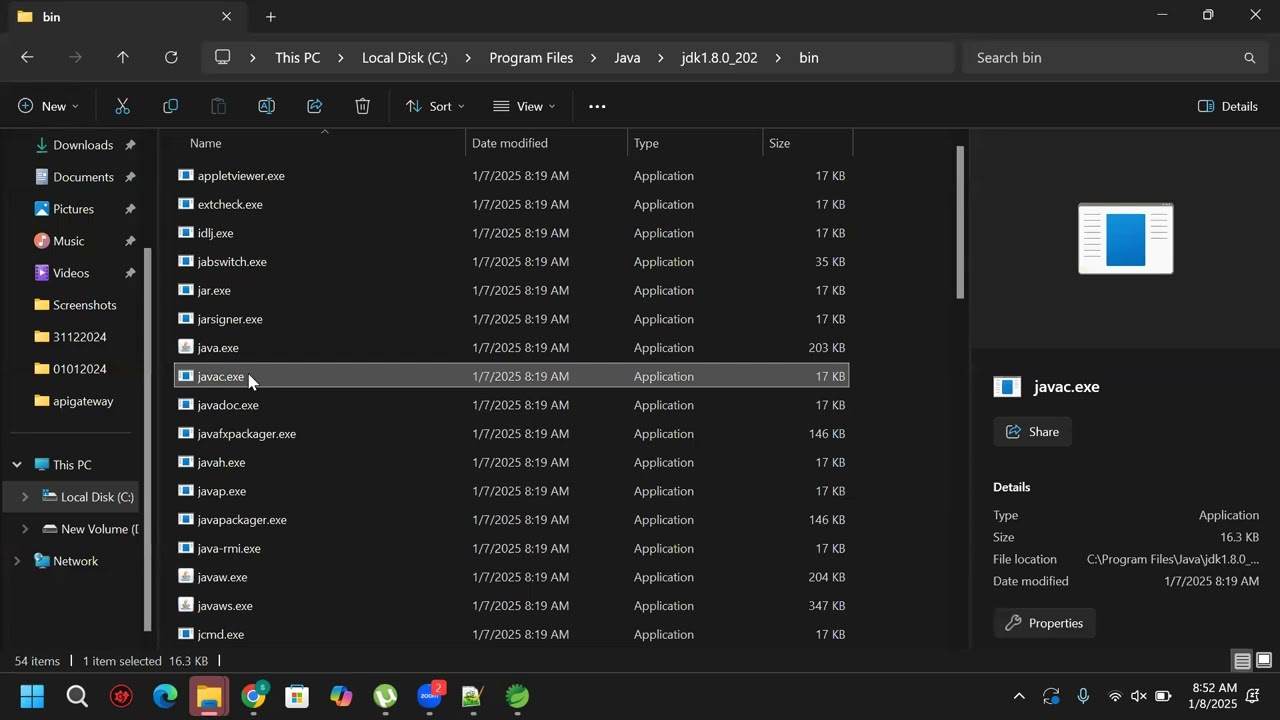Open the View layout dropdown

[525, 106]
